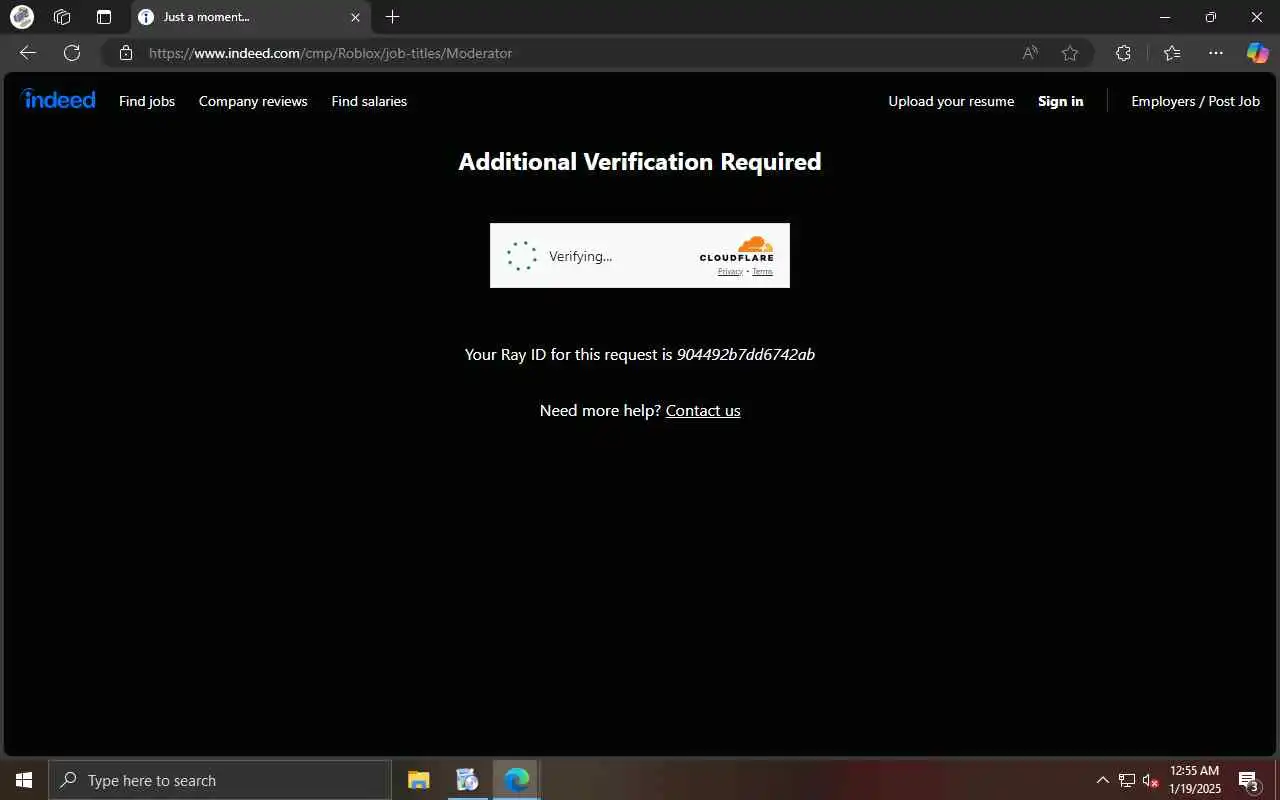This screenshot has width=1280, height=800.
Task: Click the taskbar search box
Action: pyautogui.click(x=220, y=780)
